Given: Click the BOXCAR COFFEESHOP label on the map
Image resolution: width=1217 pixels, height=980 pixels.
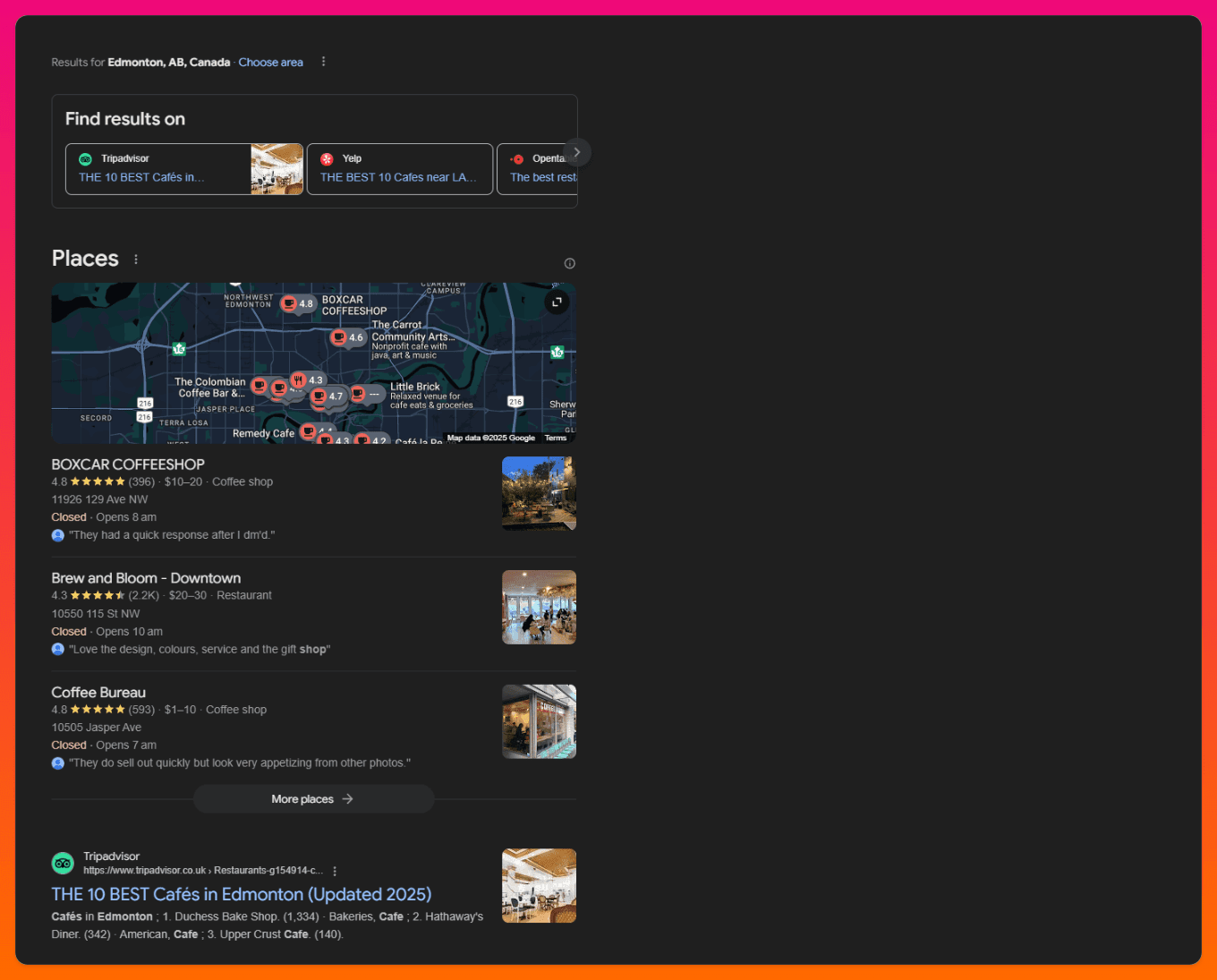Looking at the screenshot, I should (x=354, y=305).
